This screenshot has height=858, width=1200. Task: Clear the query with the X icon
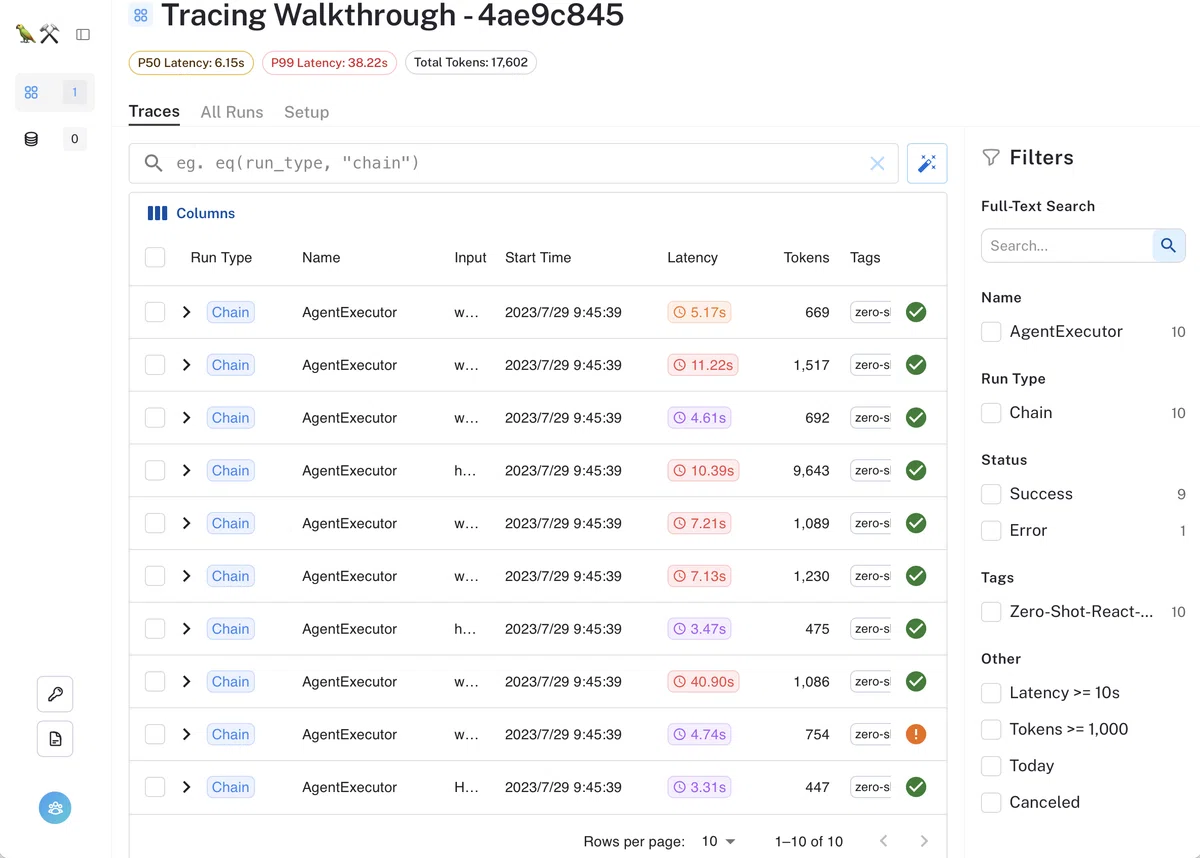877,163
